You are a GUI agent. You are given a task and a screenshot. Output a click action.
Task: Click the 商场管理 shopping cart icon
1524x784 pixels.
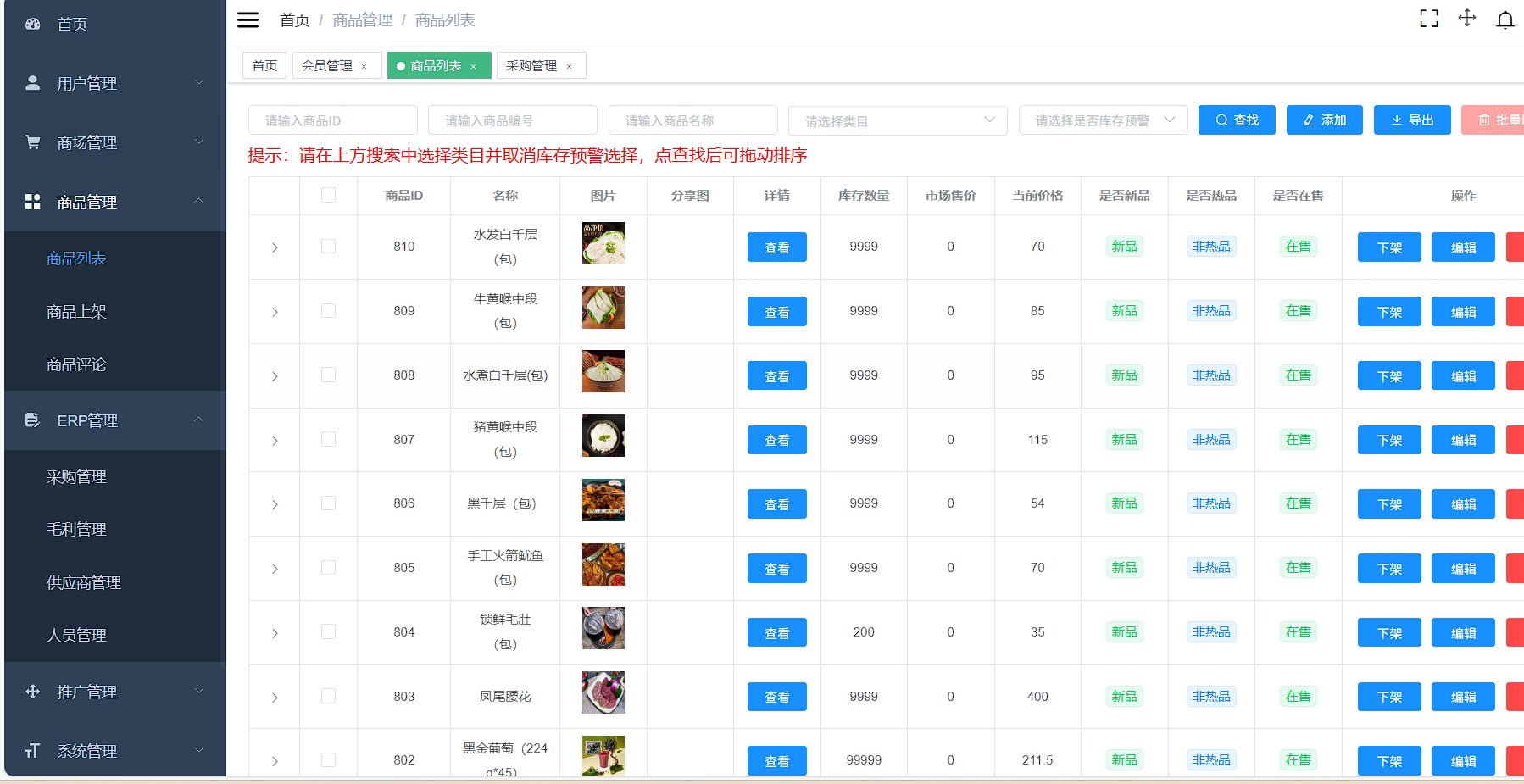click(32, 142)
